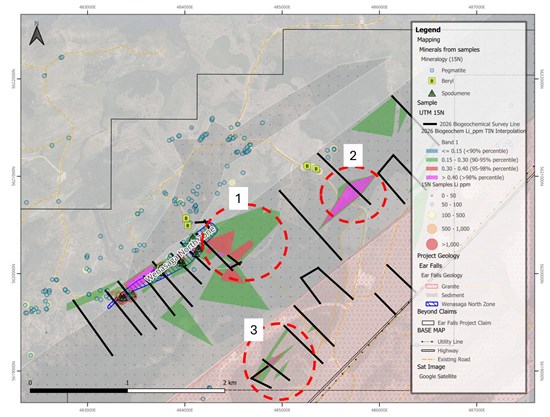Screen dimensions: 550x417
Task: Select the Wenasaga North Zone legend symbol
Action: [x=430, y=304]
